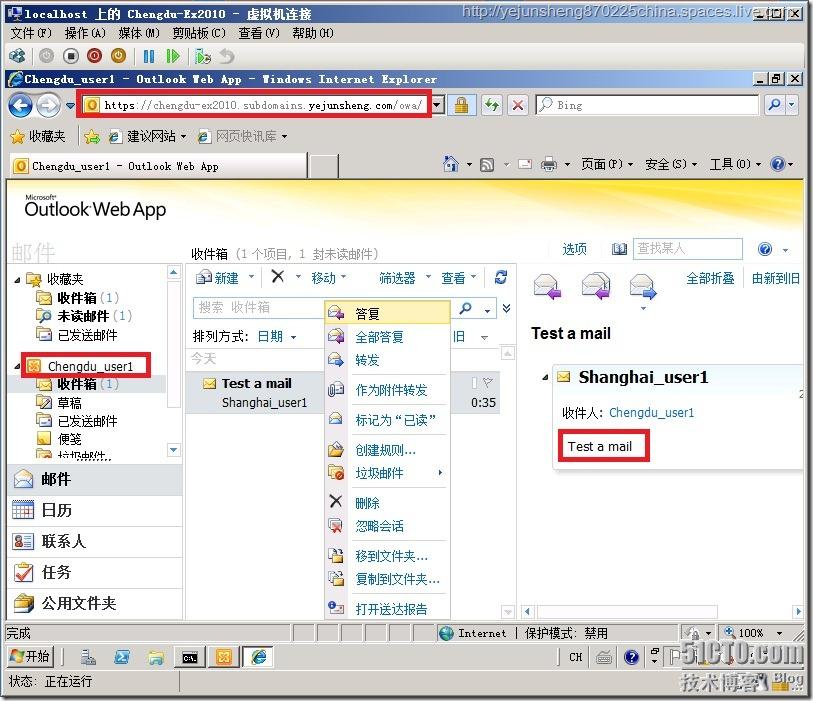Select Drafts (草稿) folder

[68, 402]
